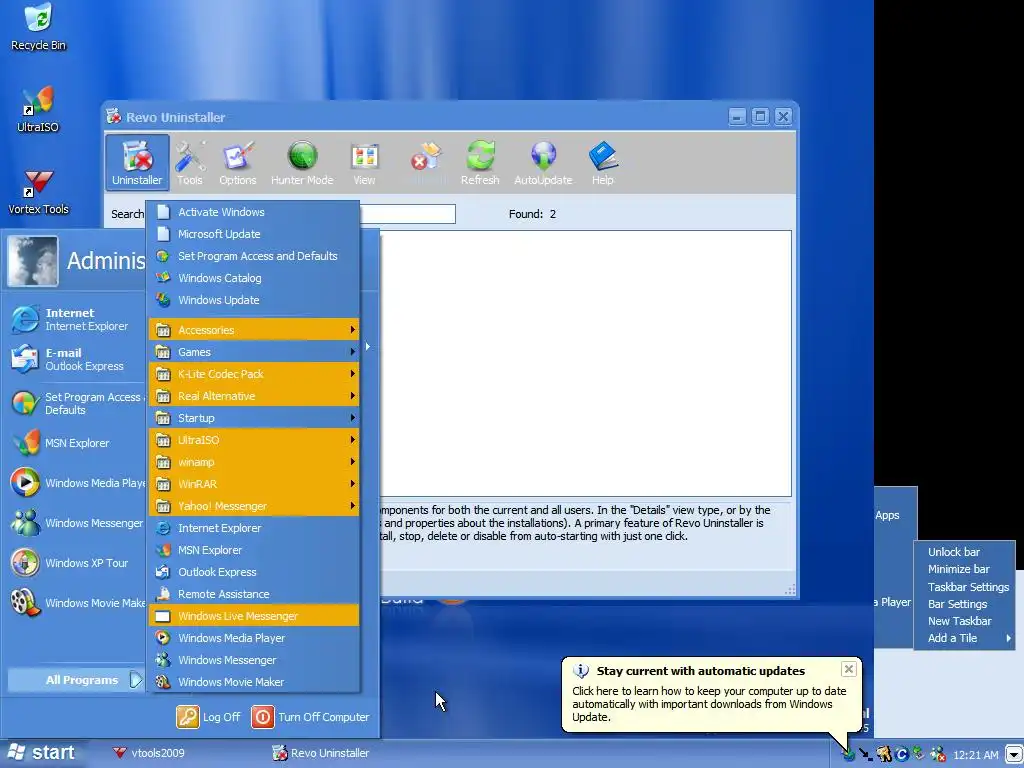The width and height of the screenshot is (1024, 768).
Task: Expand Yahoo! Messenger folder
Action: point(254,505)
